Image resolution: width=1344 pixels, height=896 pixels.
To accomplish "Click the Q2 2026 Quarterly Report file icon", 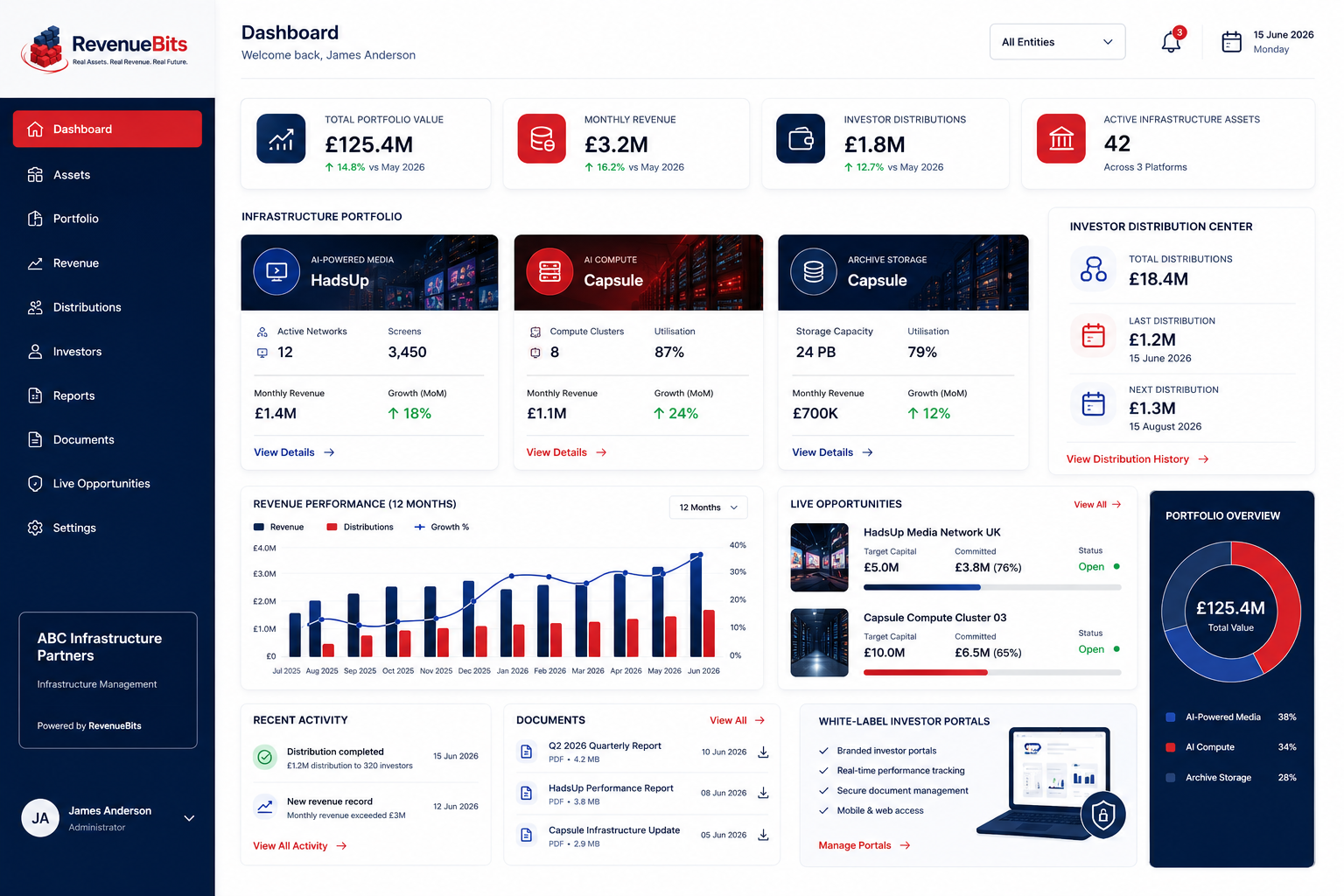I will [x=527, y=752].
